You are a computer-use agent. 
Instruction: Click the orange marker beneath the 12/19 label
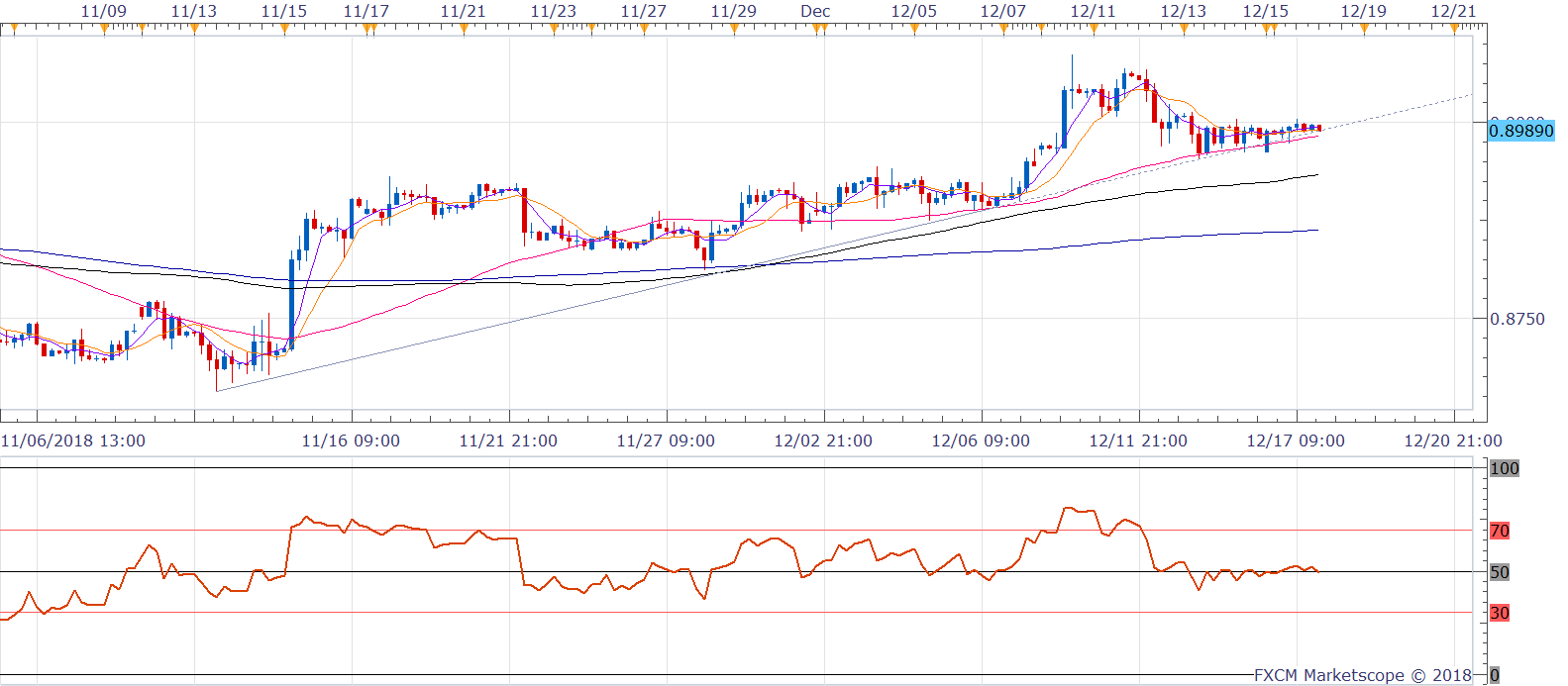tap(1364, 28)
